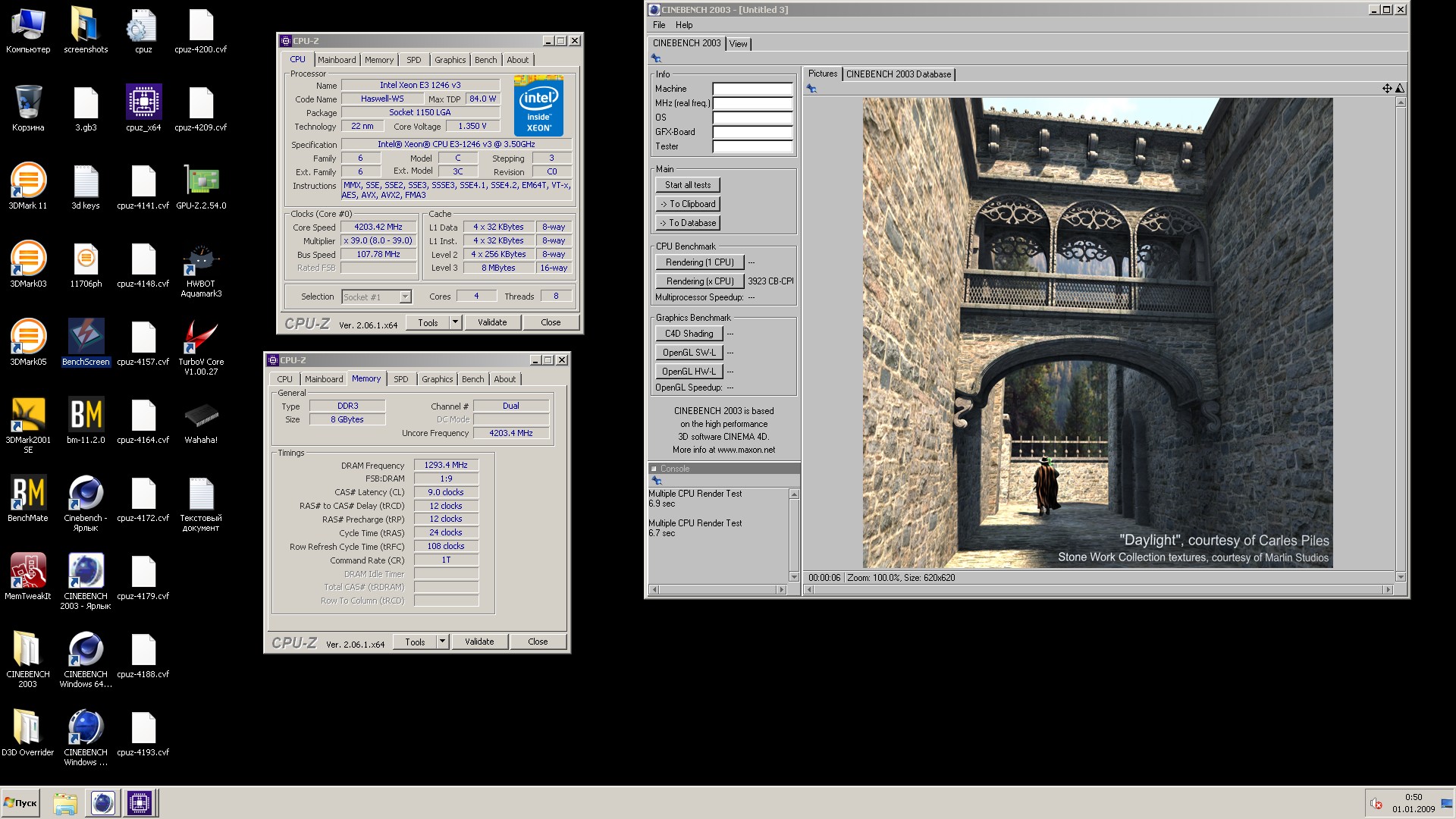The height and width of the screenshot is (819, 1456).
Task: Click the CPU-Z taskbar icon
Action: pos(140,803)
